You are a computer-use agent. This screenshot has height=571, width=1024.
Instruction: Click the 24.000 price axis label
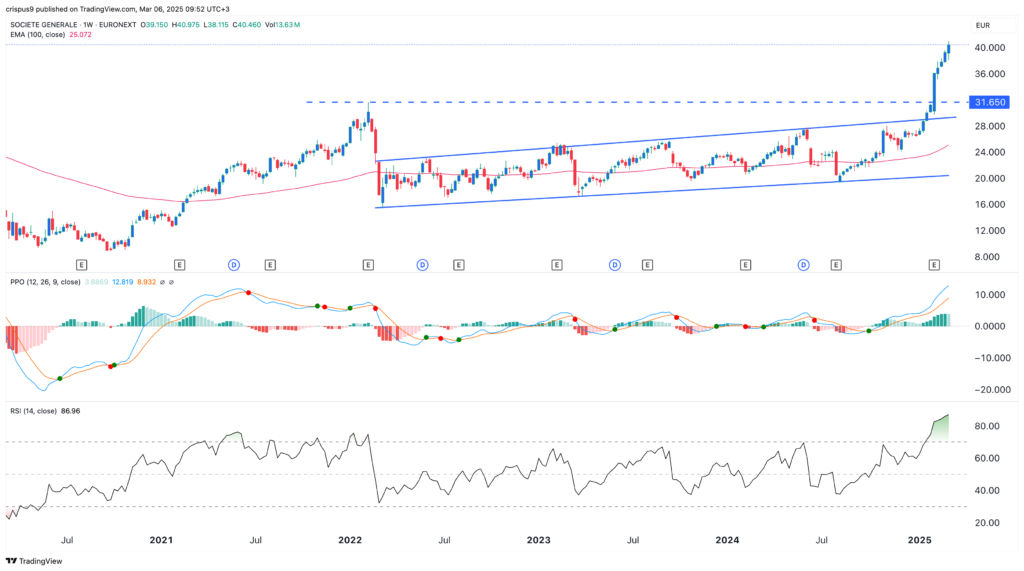coord(989,152)
